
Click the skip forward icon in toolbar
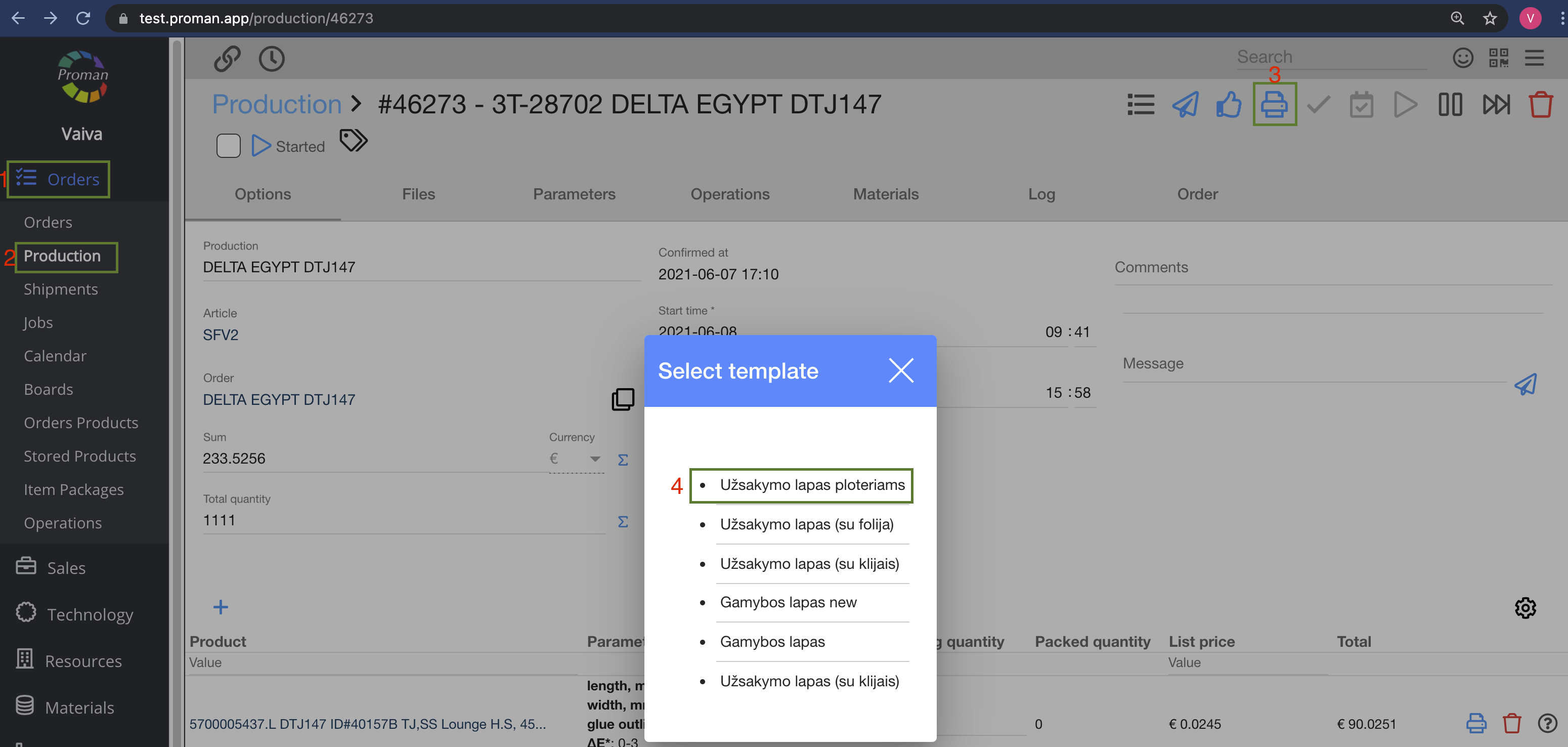[1496, 104]
